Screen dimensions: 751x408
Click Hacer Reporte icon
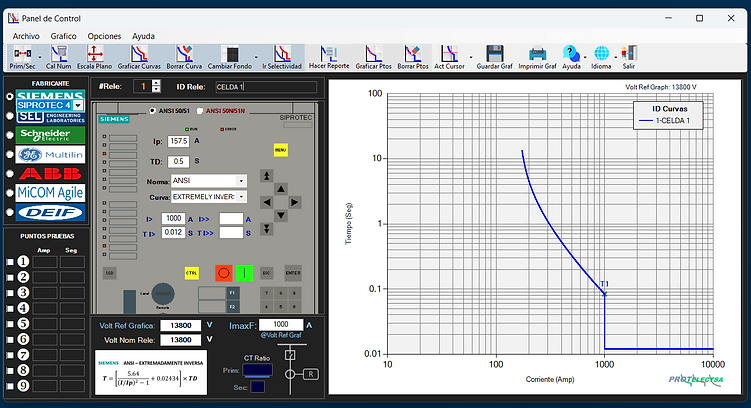(329, 57)
